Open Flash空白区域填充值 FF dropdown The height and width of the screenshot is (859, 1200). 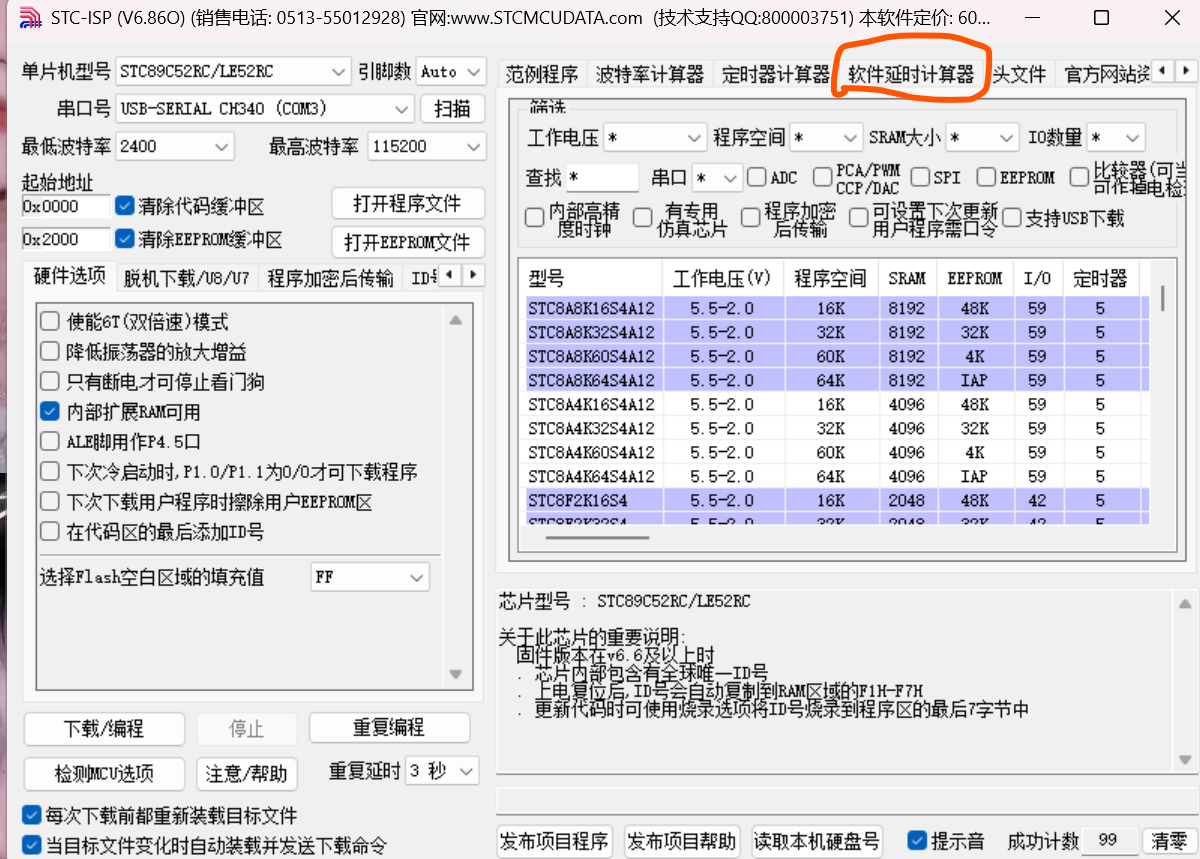pyautogui.click(x=369, y=577)
